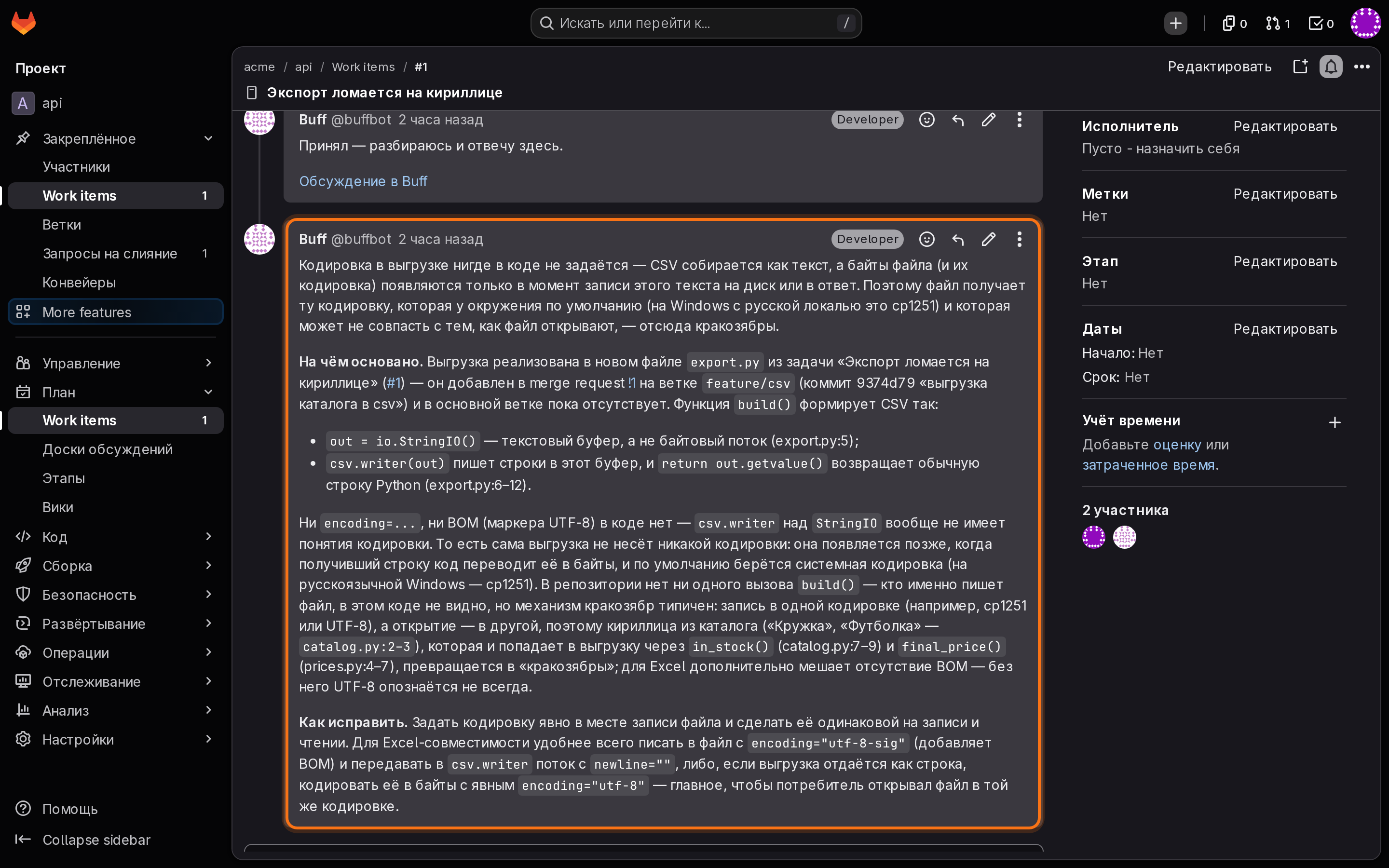
Task: Open the to-do list counter icon
Action: [x=1321, y=23]
